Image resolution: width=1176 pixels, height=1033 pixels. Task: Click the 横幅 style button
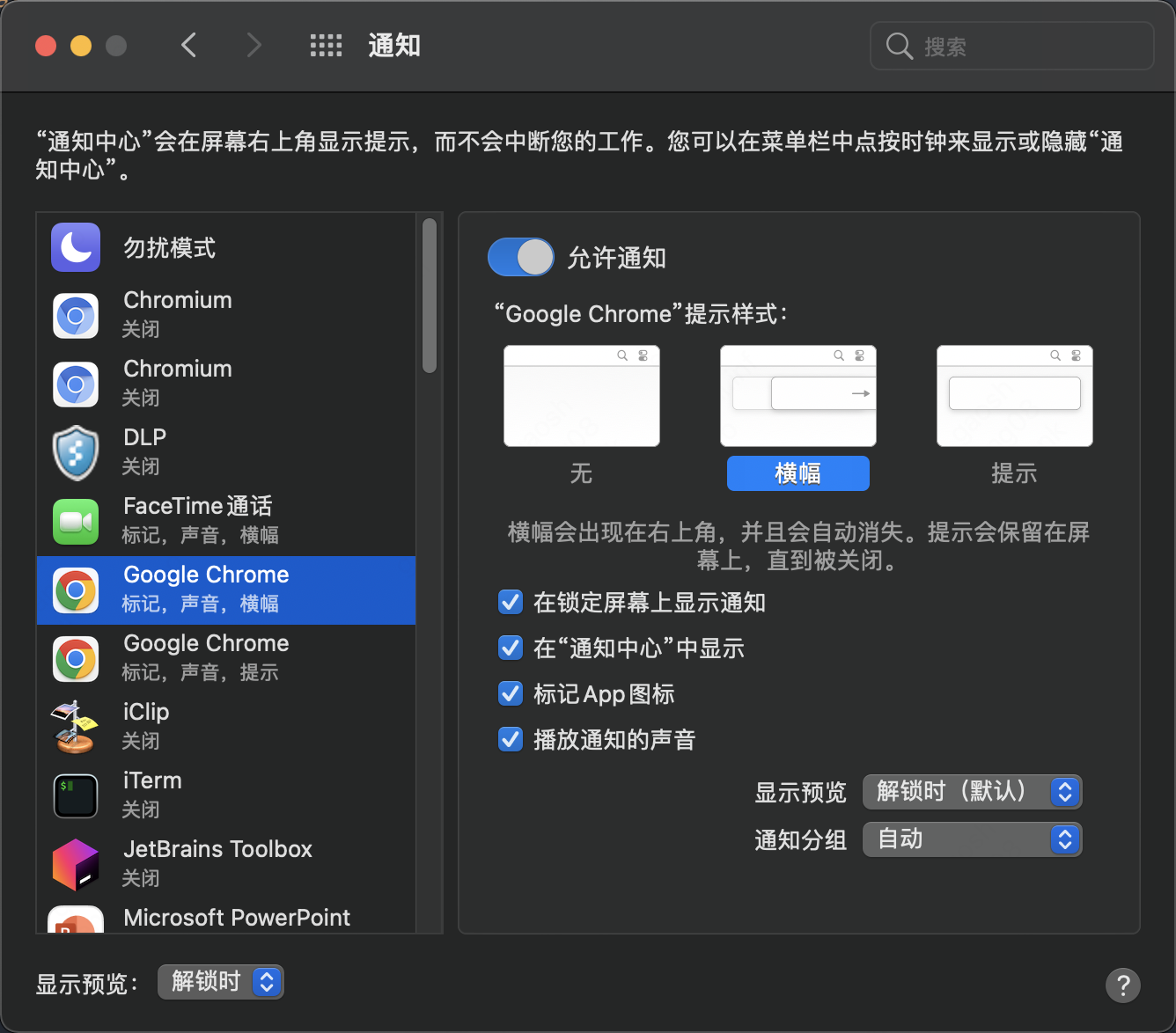[x=798, y=473]
